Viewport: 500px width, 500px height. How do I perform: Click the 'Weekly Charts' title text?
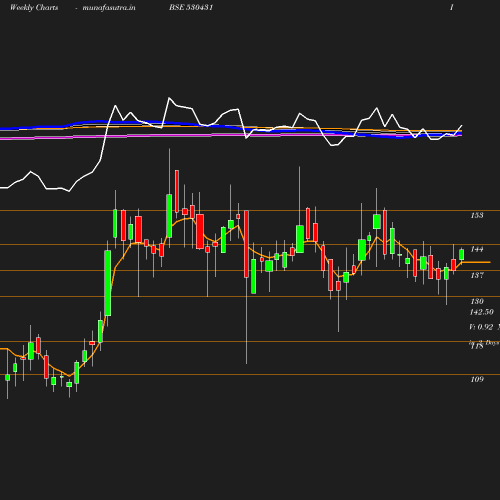pyautogui.click(x=34, y=7)
